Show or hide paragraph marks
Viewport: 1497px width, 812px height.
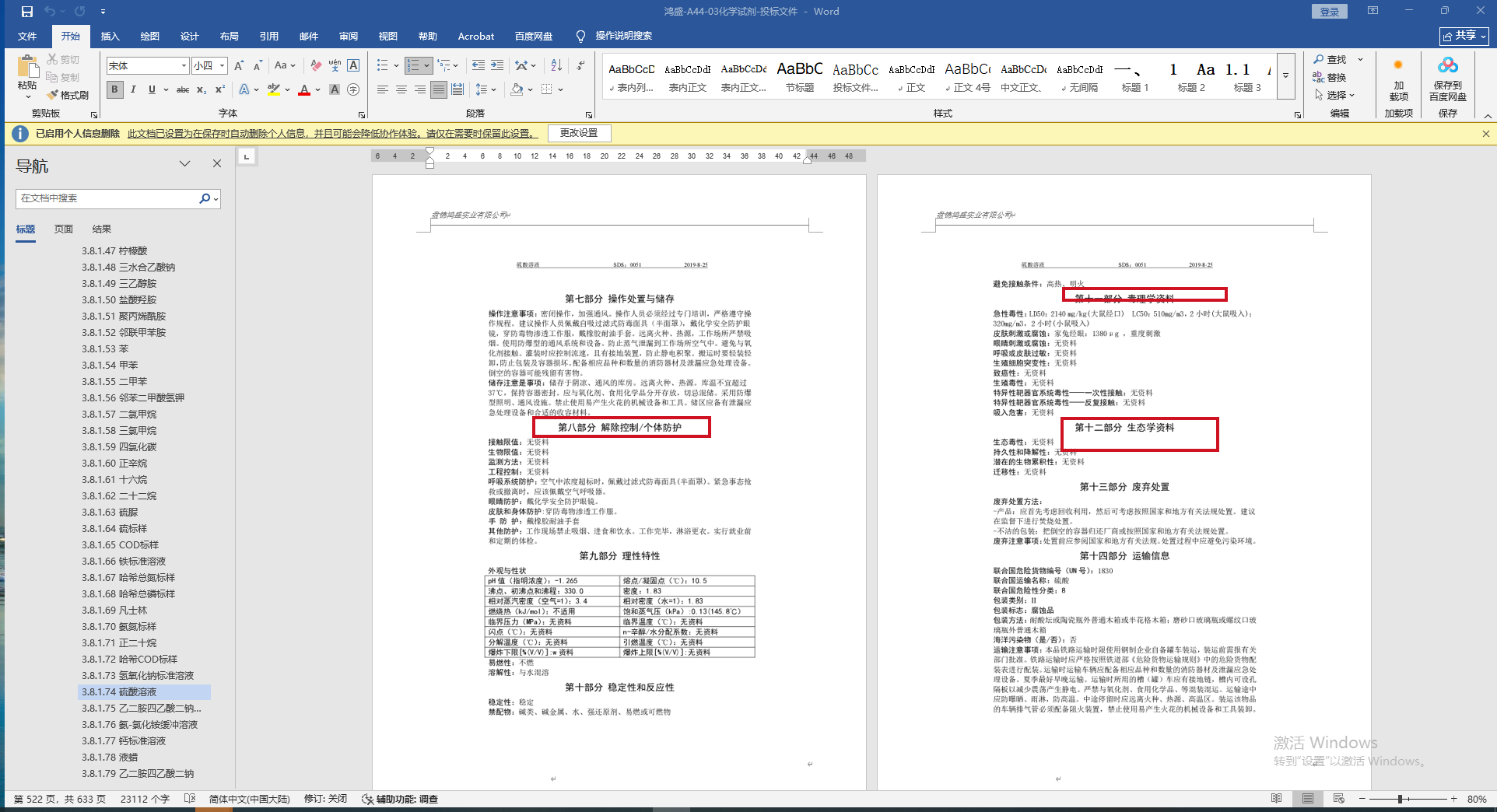[x=580, y=66]
